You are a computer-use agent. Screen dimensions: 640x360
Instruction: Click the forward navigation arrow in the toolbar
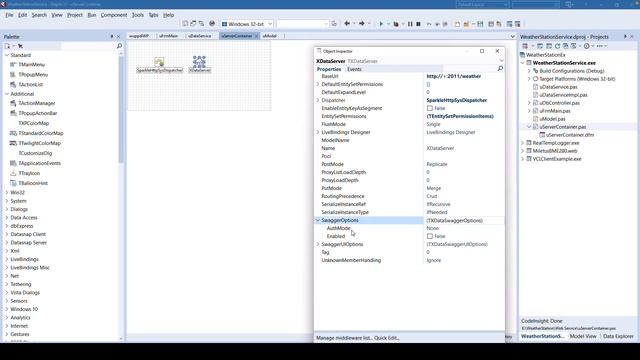point(362,24)
